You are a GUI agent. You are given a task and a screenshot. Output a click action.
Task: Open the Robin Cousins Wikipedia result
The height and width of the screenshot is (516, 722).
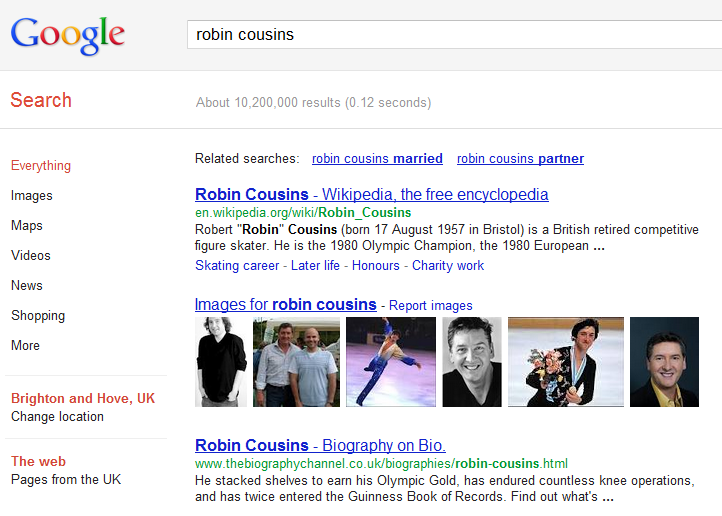[x=371, y=194]
